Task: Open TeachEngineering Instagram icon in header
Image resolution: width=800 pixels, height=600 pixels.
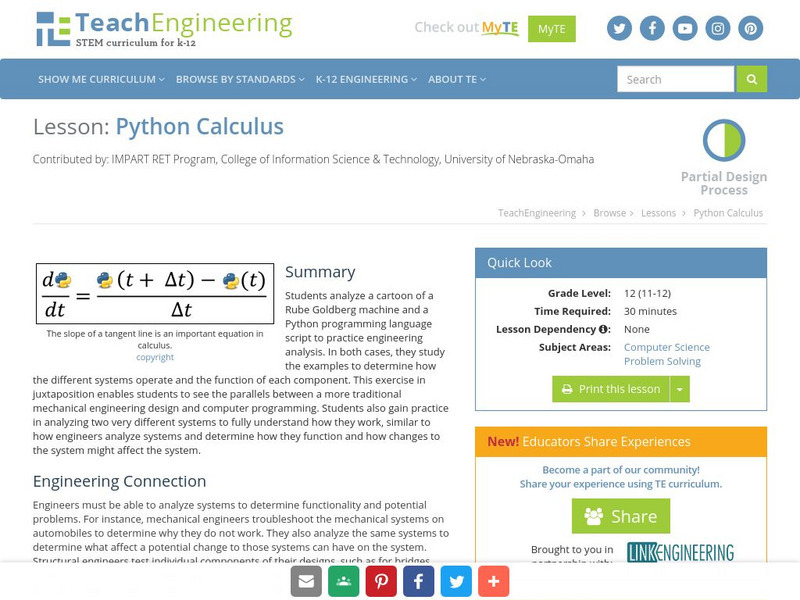Action: point(718,29)
